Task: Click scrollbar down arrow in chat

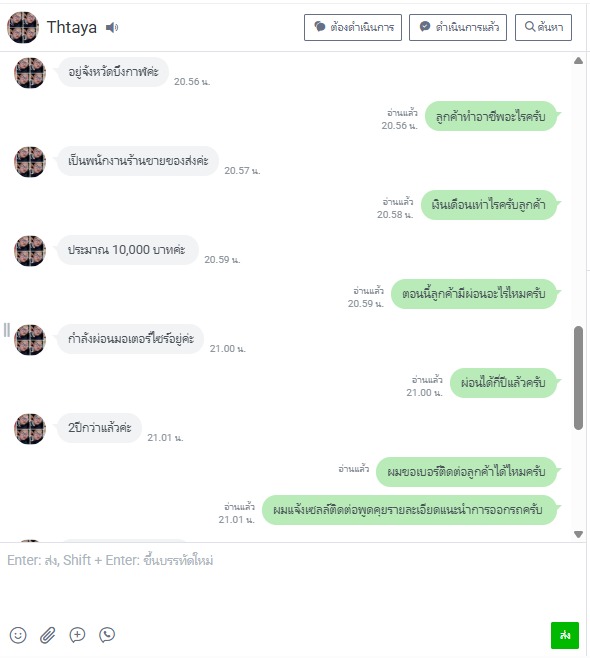Action: (578, 534)
